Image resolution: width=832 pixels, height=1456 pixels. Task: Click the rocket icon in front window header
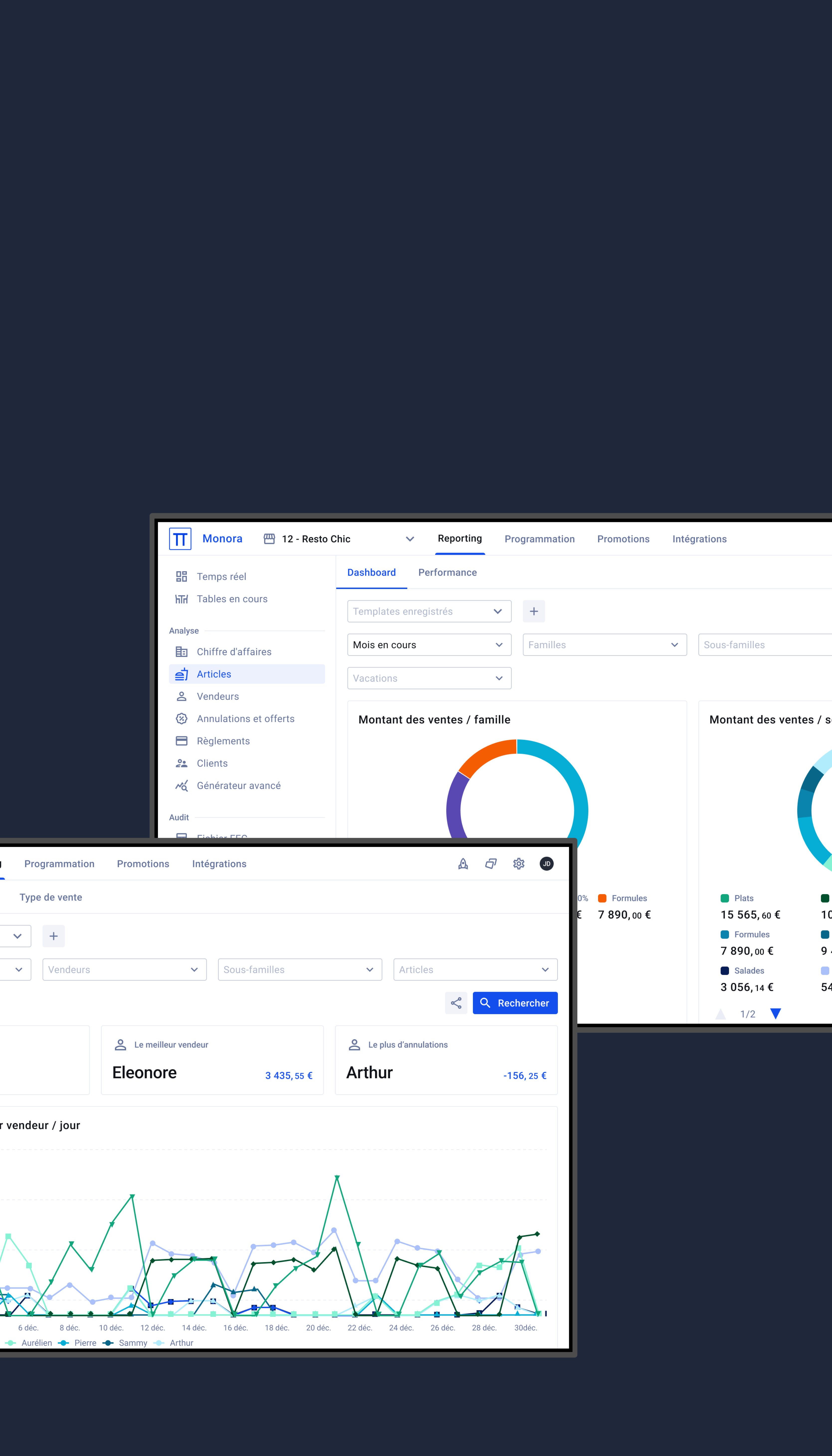(463, 864)
